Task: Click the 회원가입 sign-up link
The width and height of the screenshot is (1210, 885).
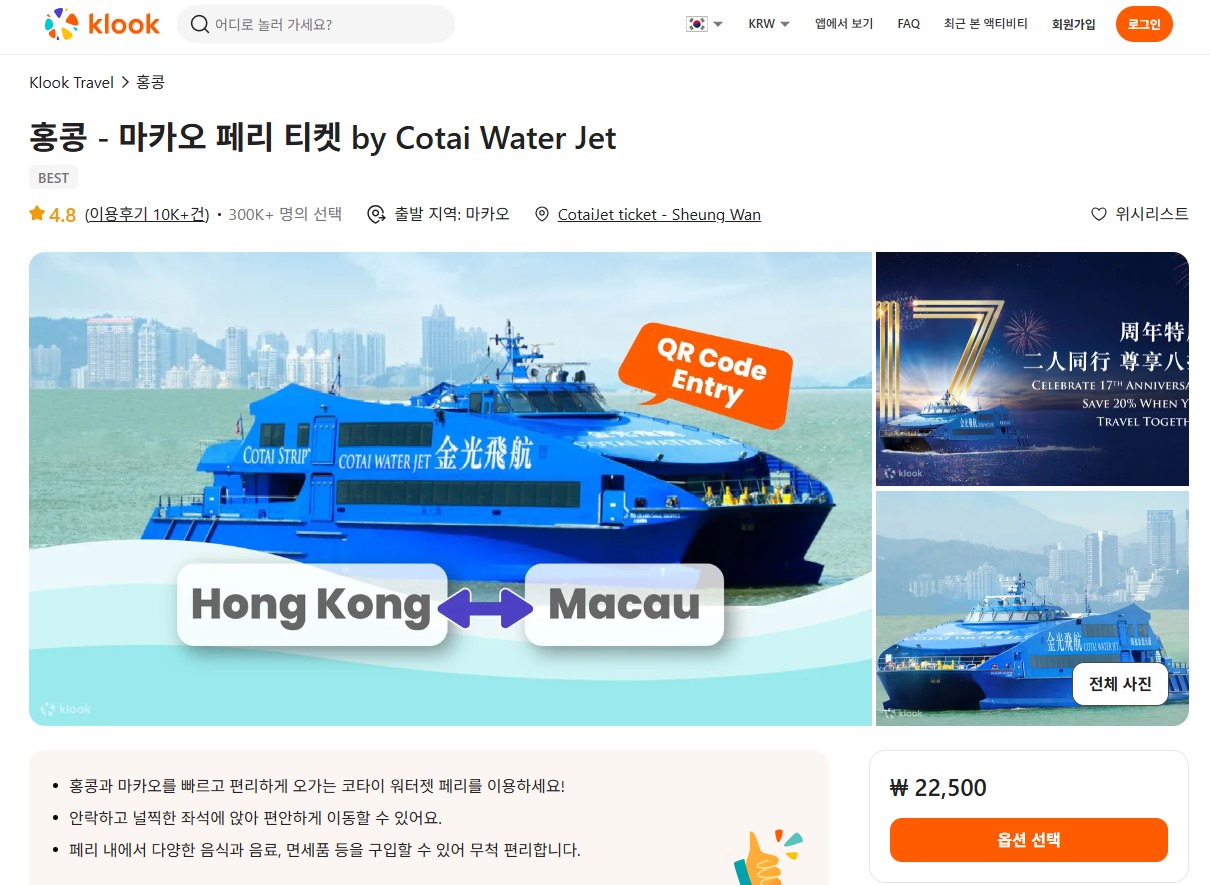Action: tap(1074, 24)
